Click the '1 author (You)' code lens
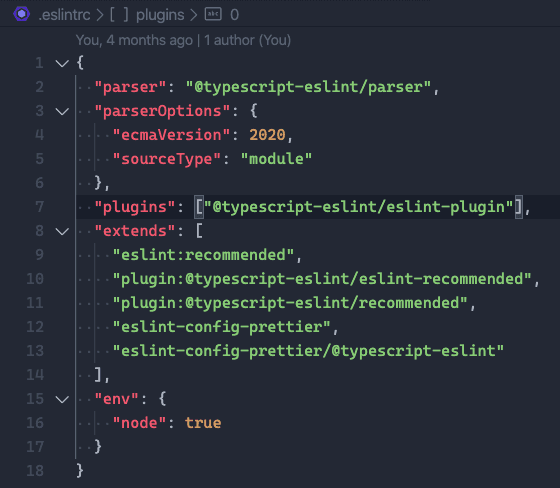The height and width of the screenshot is (488, 560). (247, 40)
